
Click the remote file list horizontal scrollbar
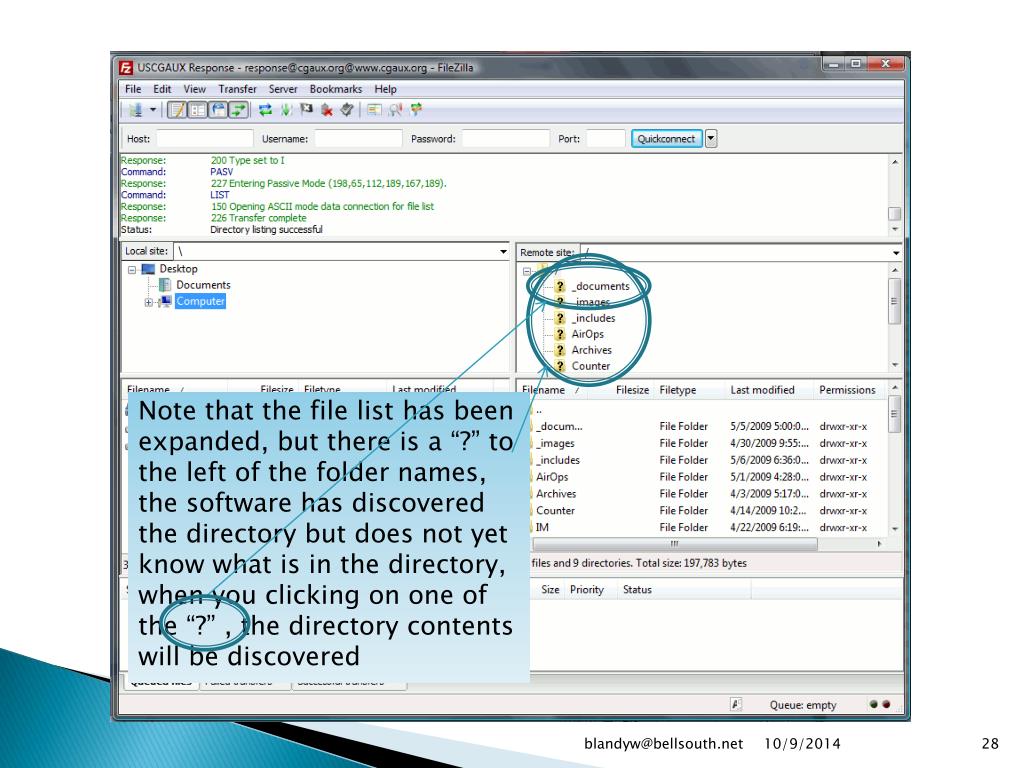coord(675,544)
